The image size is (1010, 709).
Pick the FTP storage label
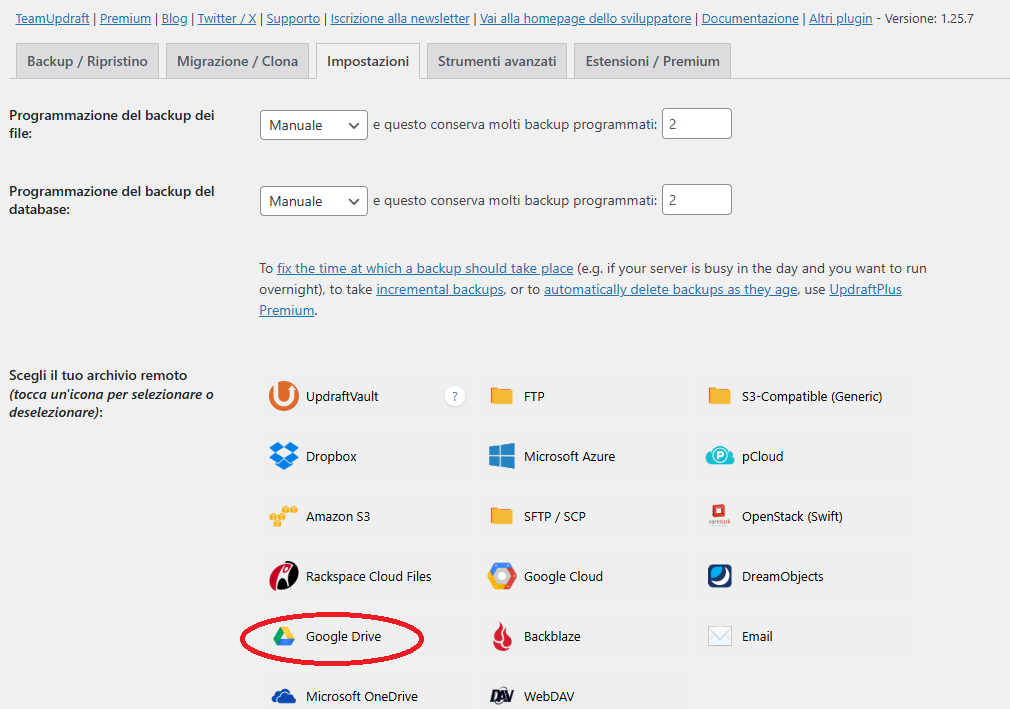(x=534, y=397)
